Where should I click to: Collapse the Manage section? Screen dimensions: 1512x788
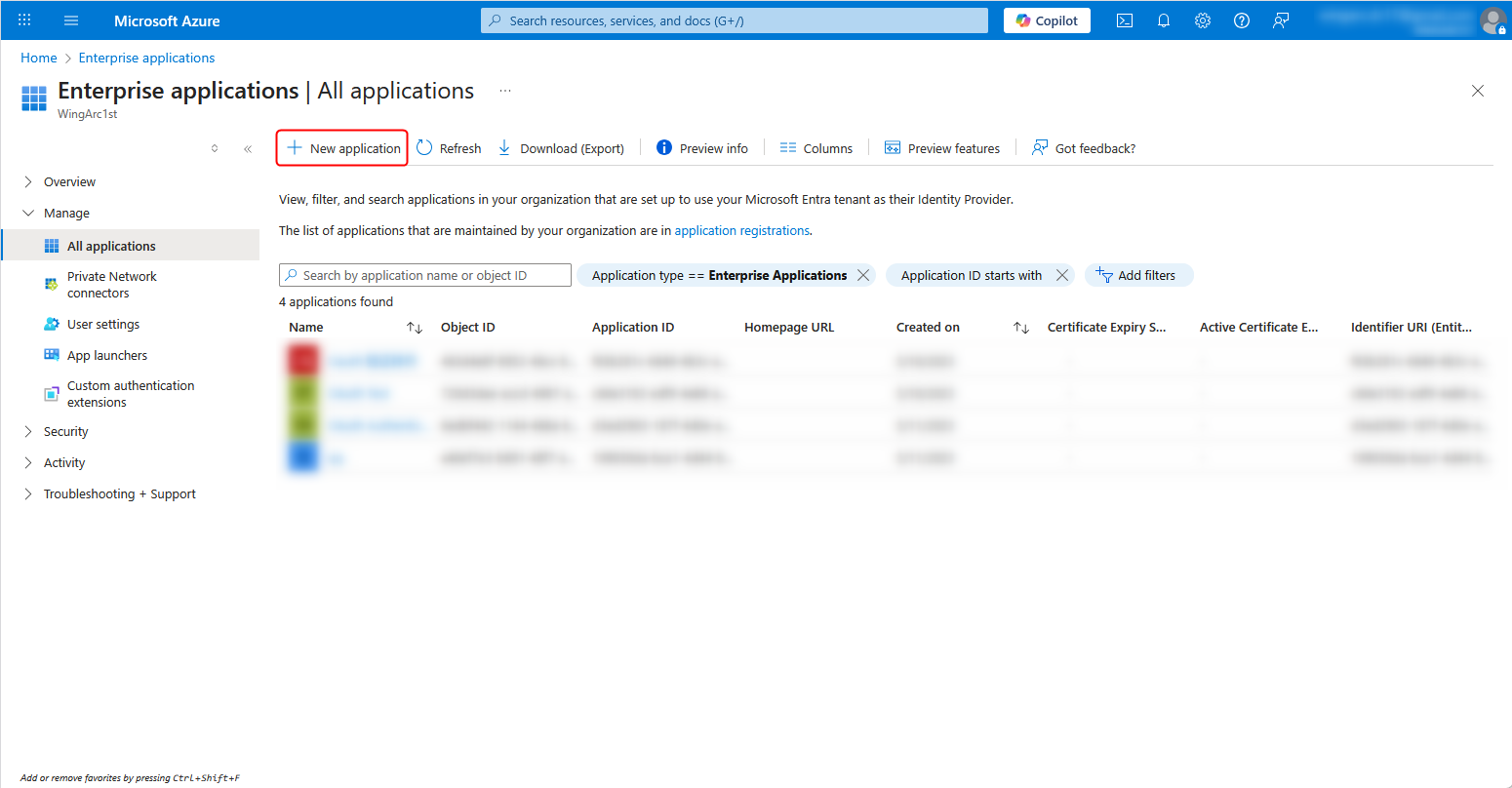(x=28, y=213)
